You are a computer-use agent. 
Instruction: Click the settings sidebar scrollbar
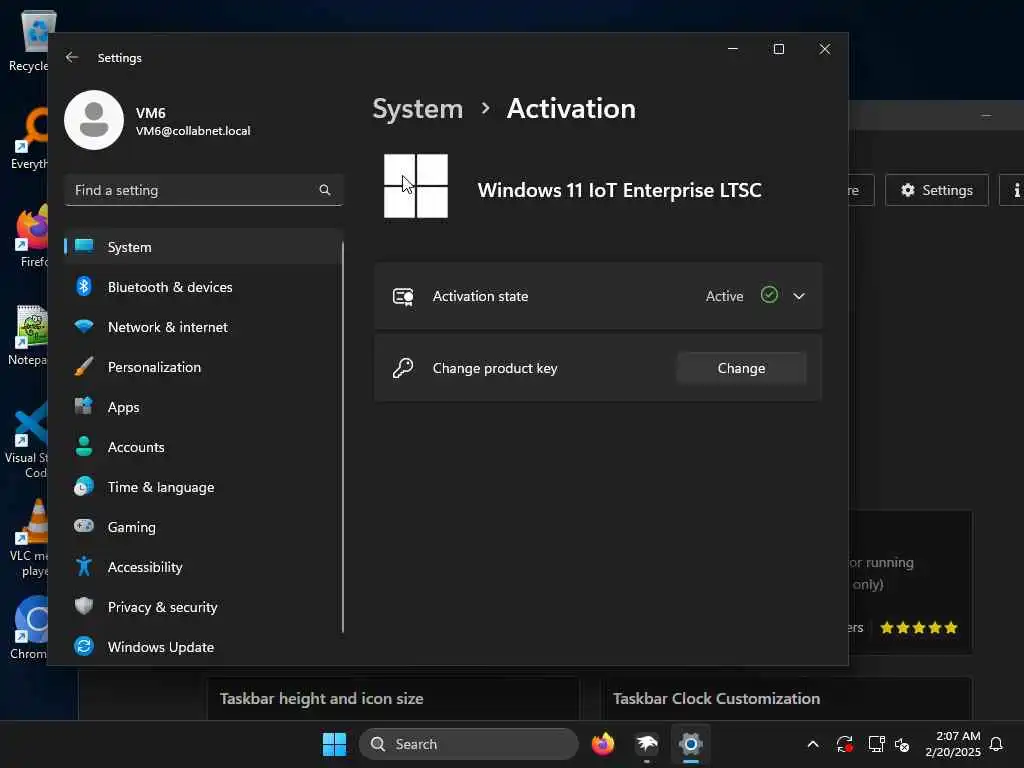tap(342, 436)
